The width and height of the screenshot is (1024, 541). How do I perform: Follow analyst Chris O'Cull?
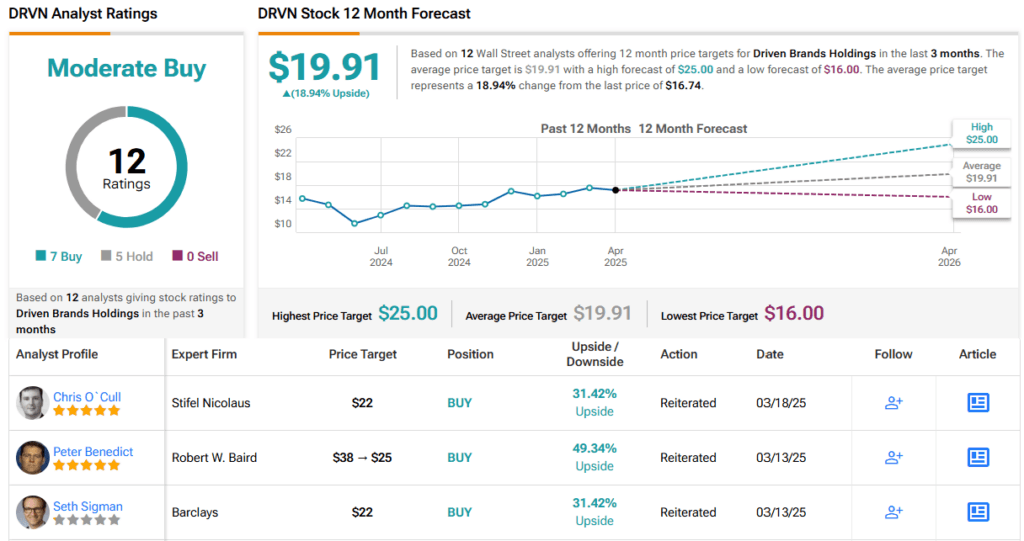click(x=893, y=402)
